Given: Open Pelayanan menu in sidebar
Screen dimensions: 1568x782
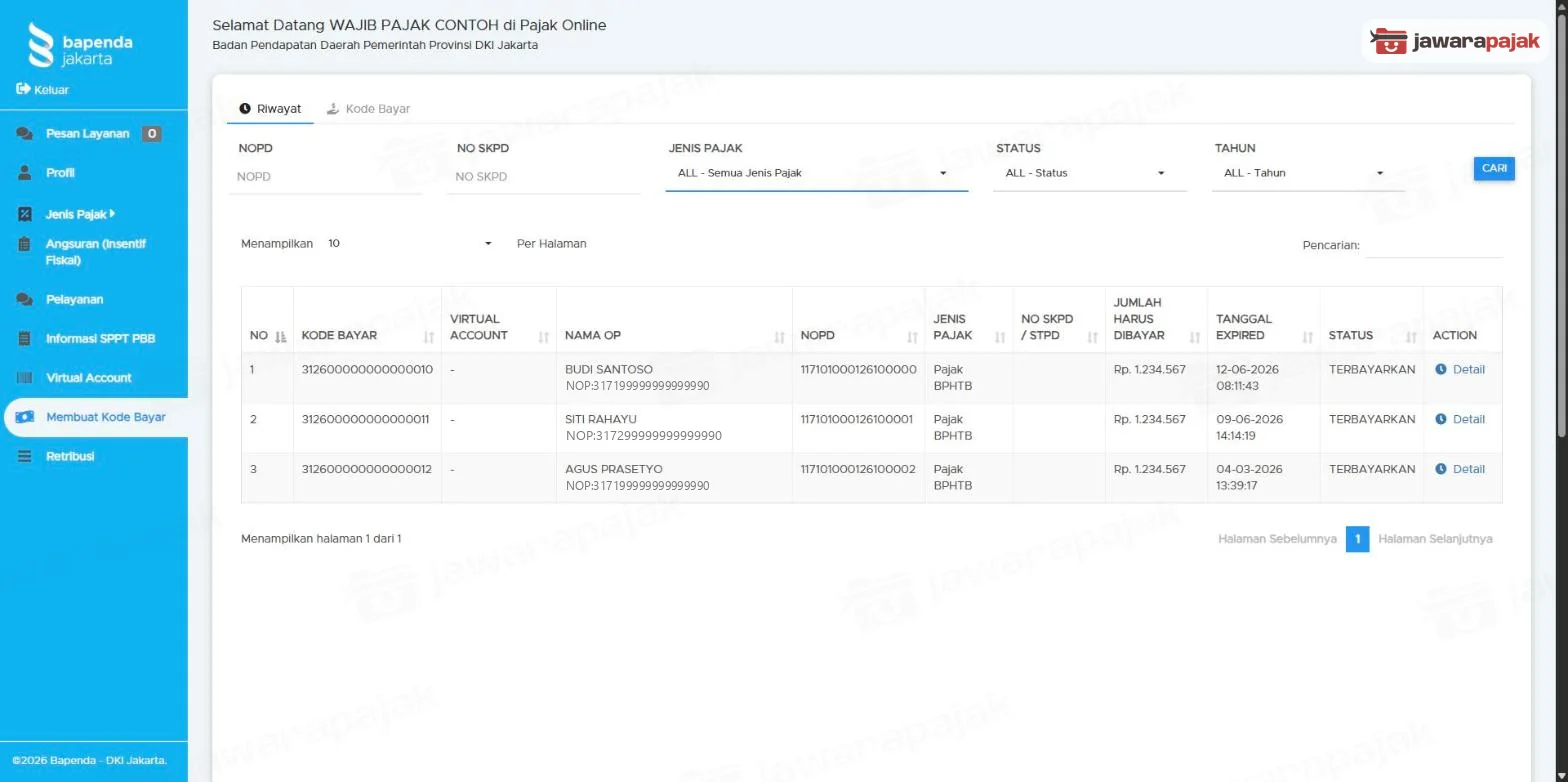Looking at the screenshot, I should [x=74, y=299].
